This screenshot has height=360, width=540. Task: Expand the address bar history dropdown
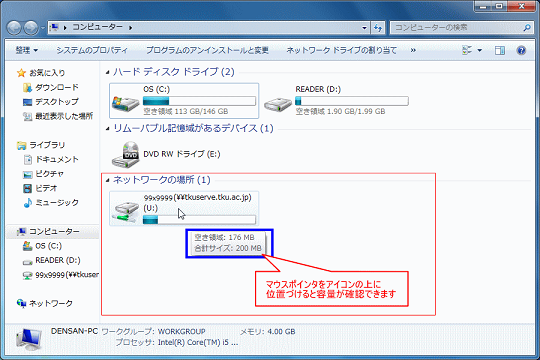tap(364, 28)
